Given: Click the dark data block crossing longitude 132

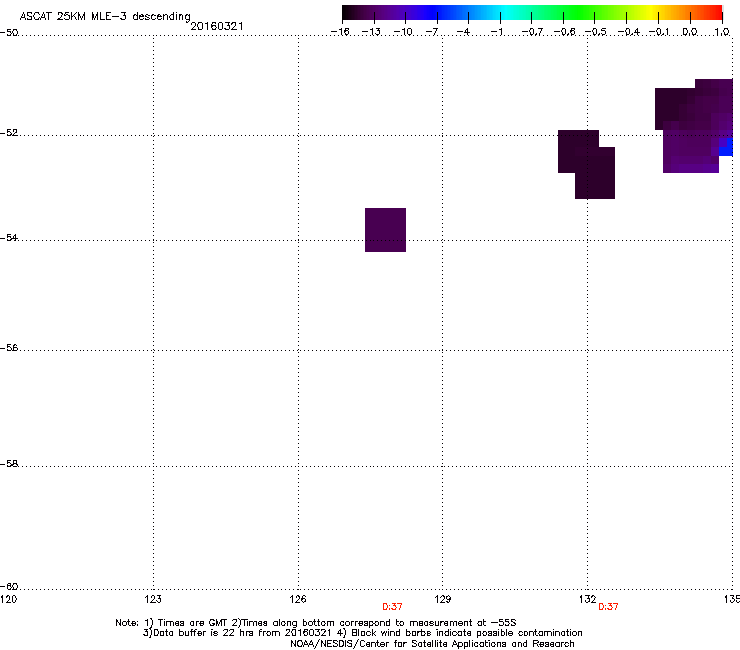Looking at the screenshot, I should [587, 164].
